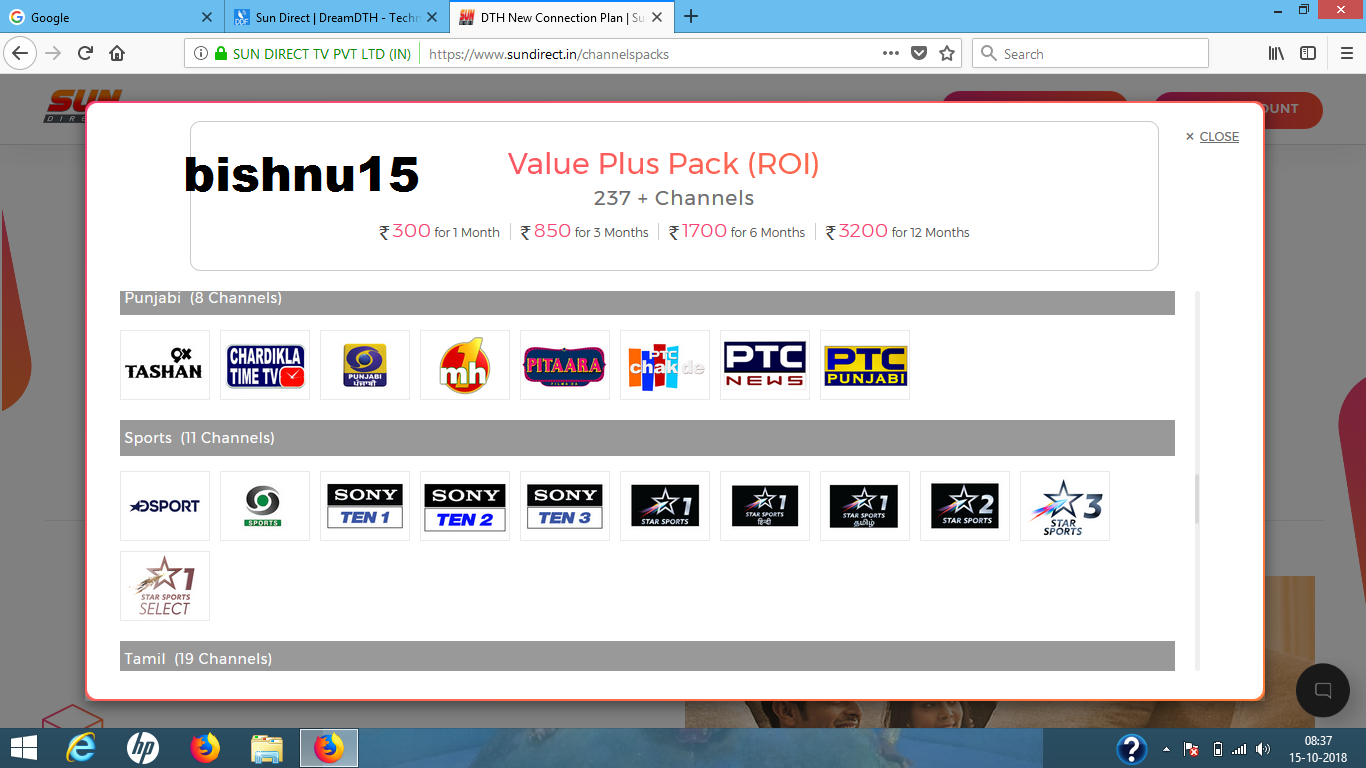Open the help question mark tray icon
1366x768 pixels.
point(1131,748)
